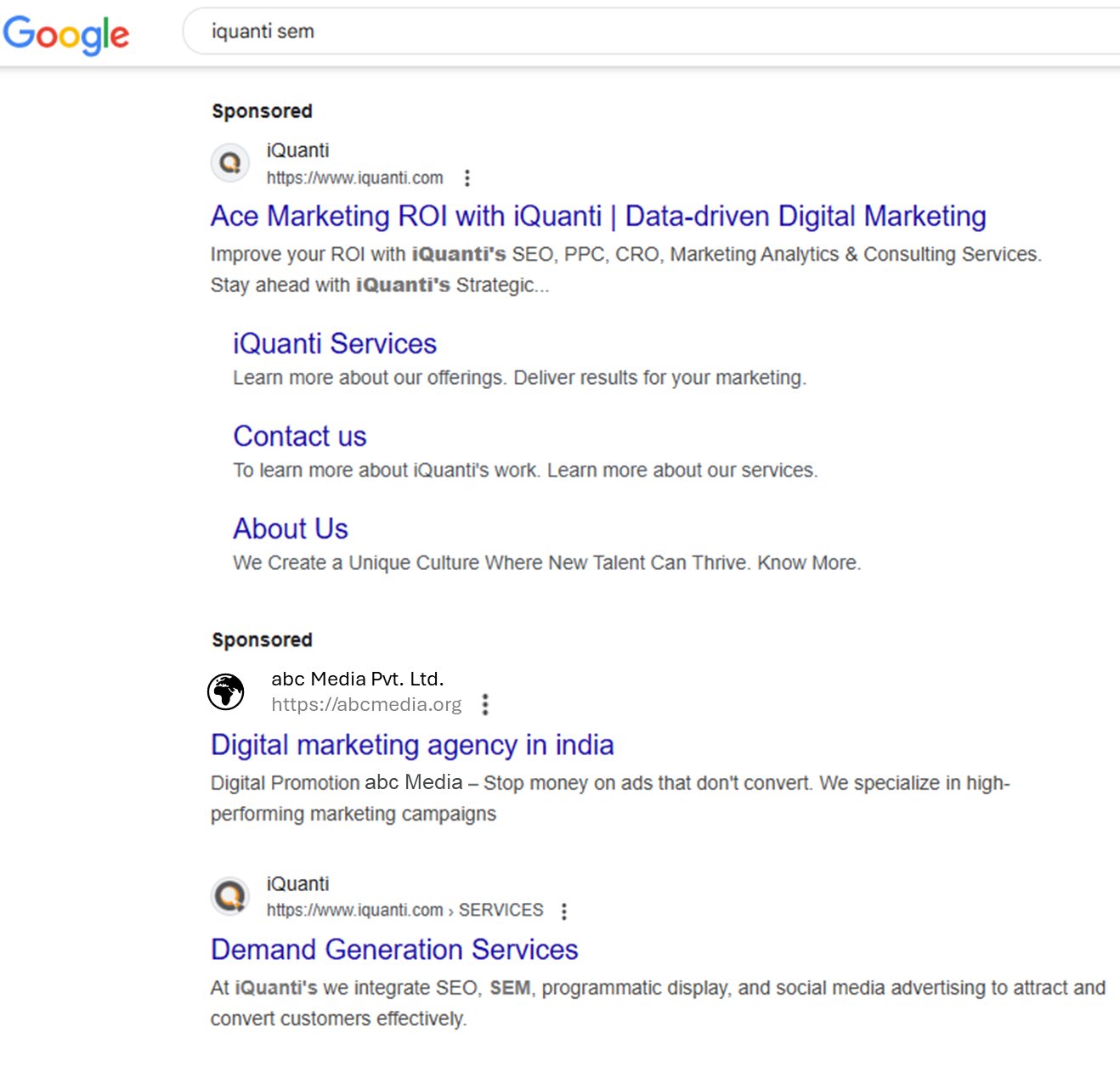The height and width of the screenshot is (1066, 1120).
Task: Click the Google logo
Action: click(66, 35)
